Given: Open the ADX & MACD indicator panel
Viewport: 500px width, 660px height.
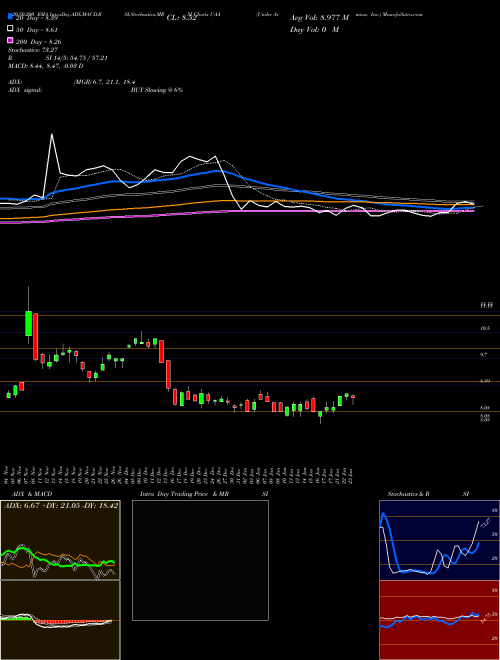Looking at the screenshot, I should pos(60,540).
